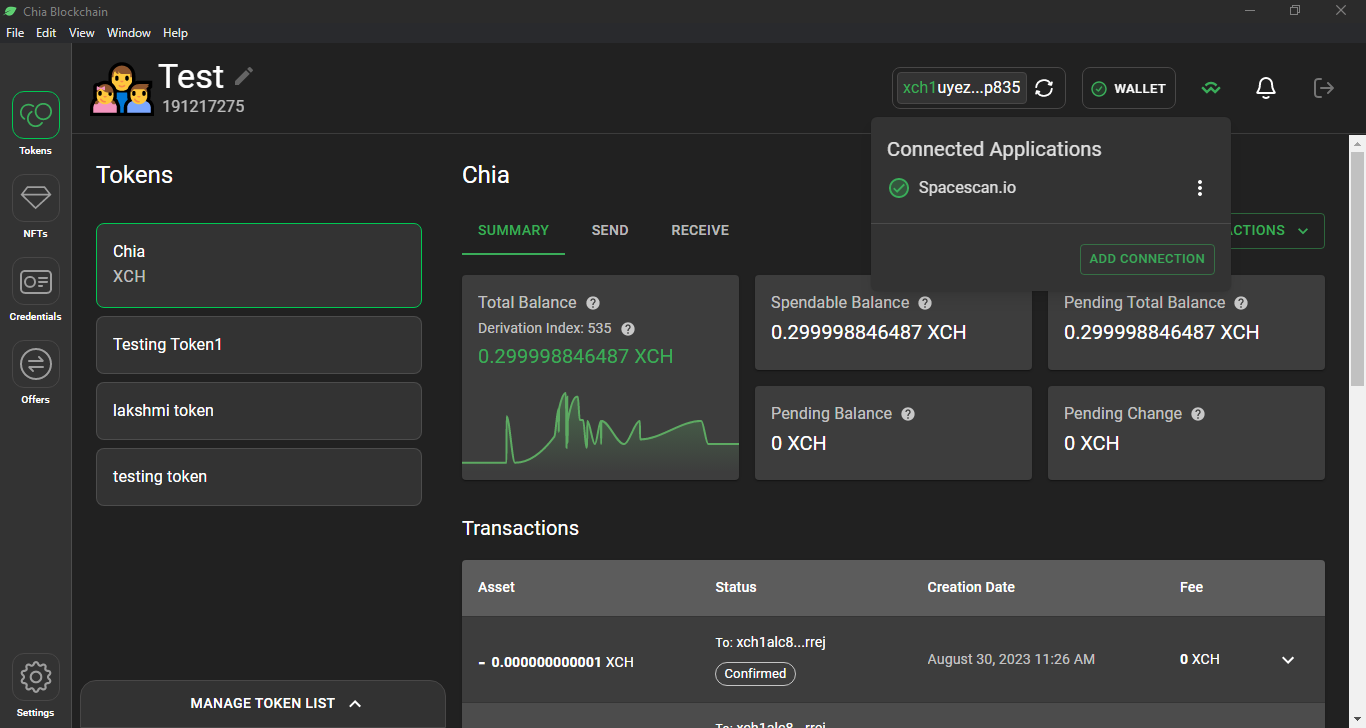Open the NFTs sidebar section
The height and width of the screenshot is (728, 1366).
coord(36,198)
